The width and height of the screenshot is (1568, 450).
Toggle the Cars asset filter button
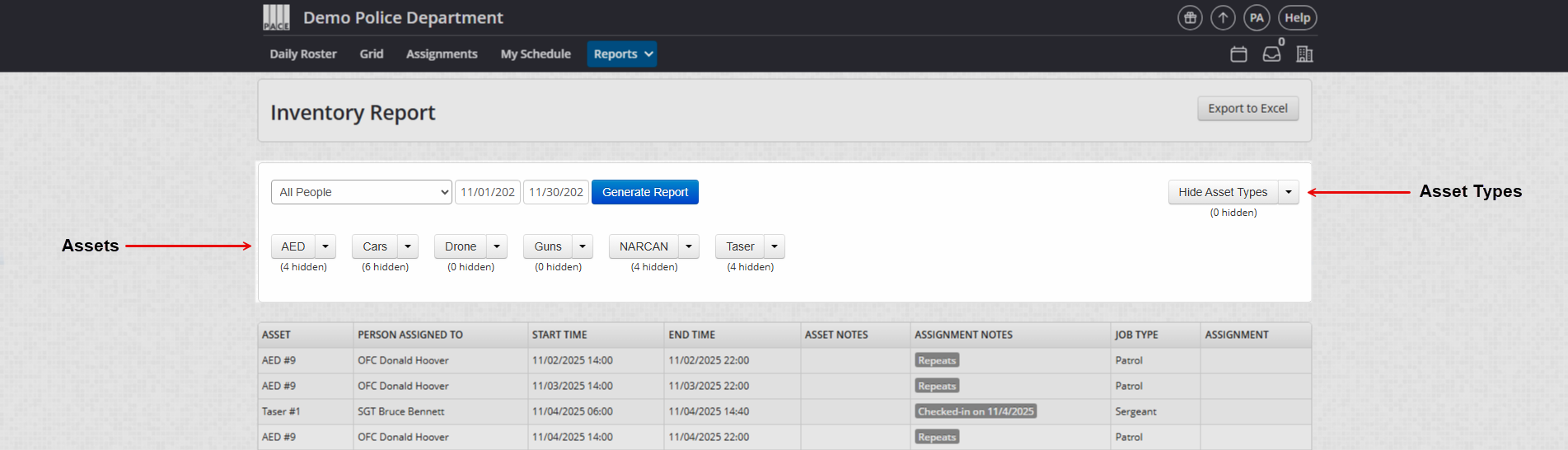[x=375, y=246]
